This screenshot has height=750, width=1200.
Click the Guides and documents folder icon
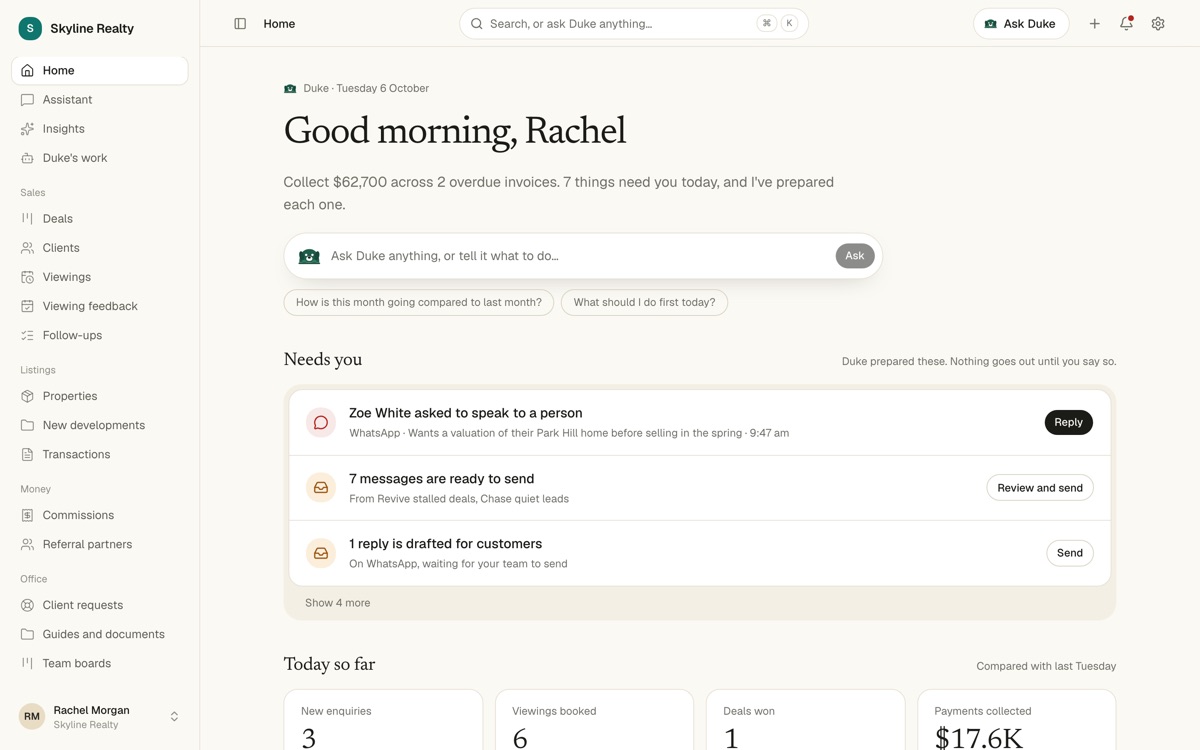click(x=27, y=634)
